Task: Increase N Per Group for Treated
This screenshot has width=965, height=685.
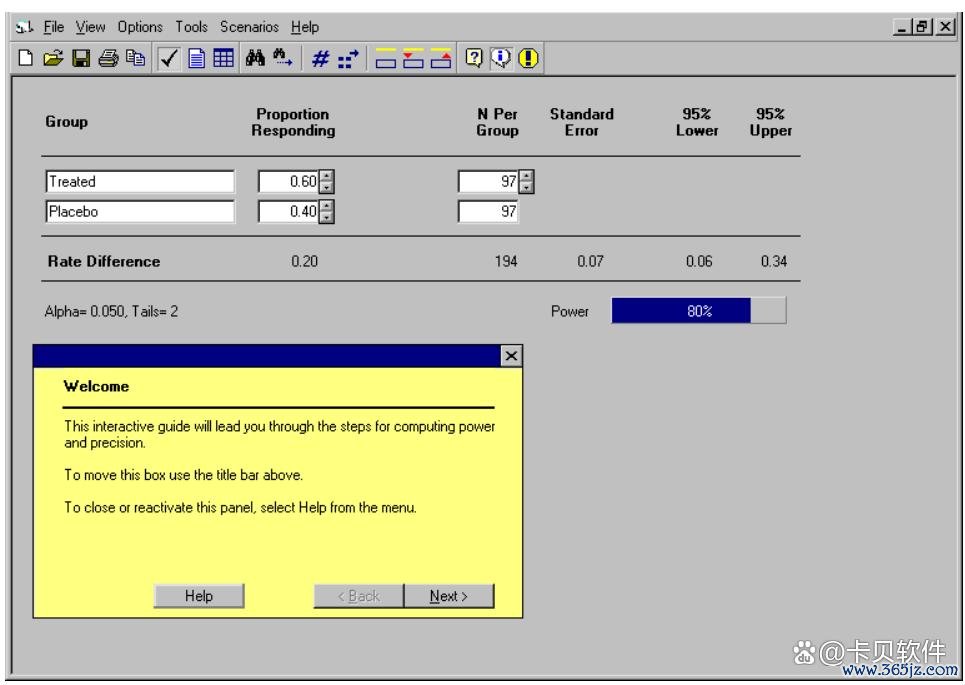Action: [x=527, y=177]
